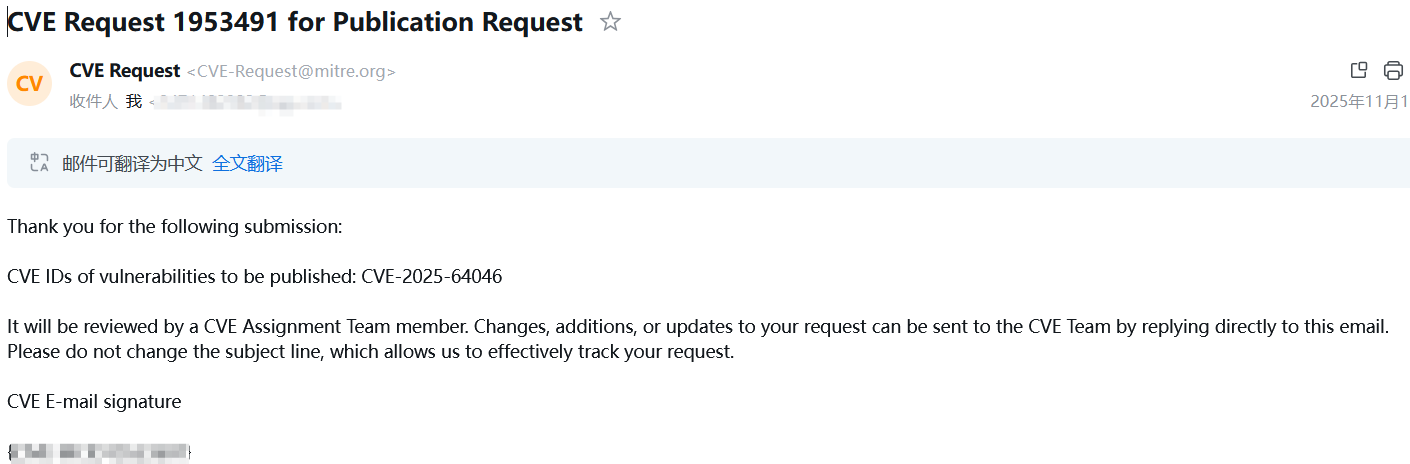Open the email in a new window

1359,70
